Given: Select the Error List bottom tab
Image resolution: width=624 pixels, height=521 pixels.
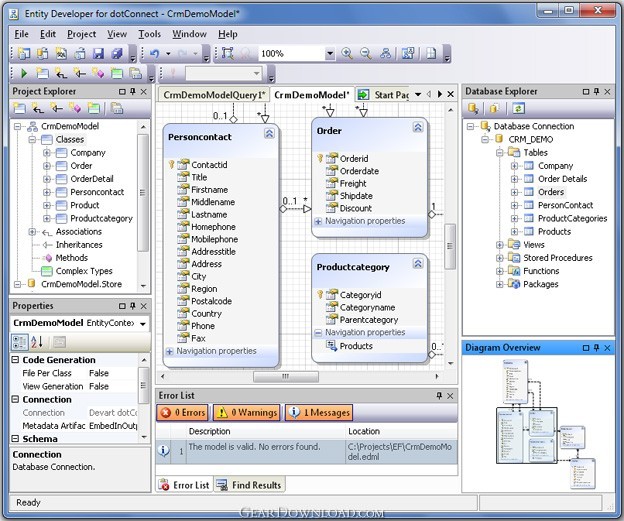Looking at the screenshot, I should 184,485.
